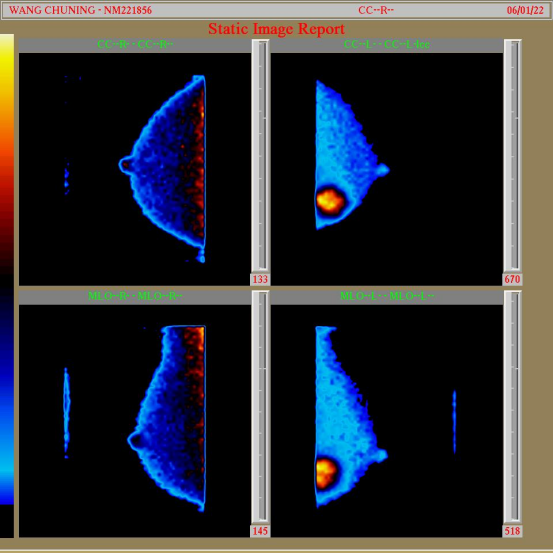Select the 133 max count value box
The width and height of the screenshot is (553, 553).
260,279
